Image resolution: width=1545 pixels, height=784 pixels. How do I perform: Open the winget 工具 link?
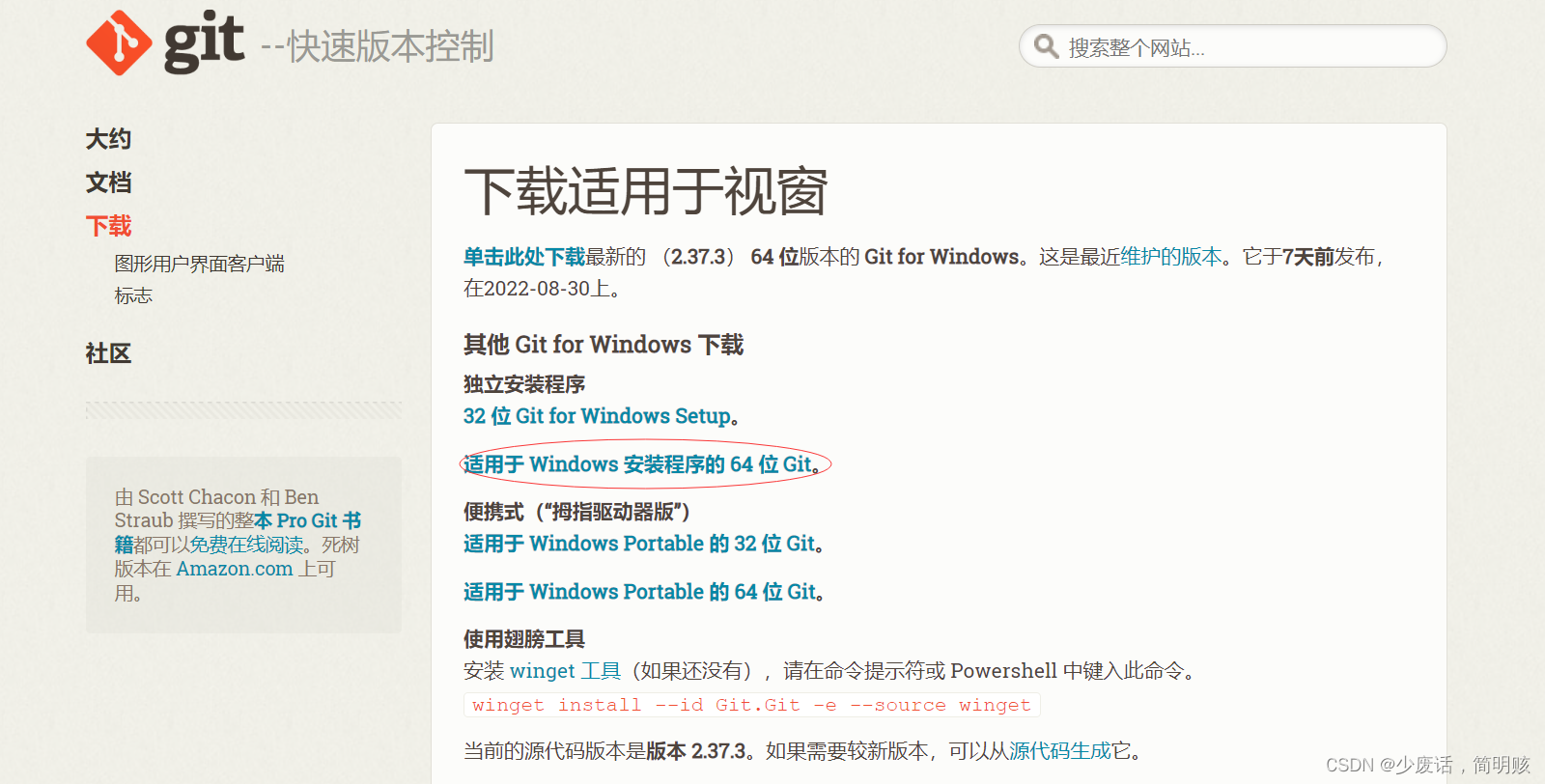[x=565, y=671]
